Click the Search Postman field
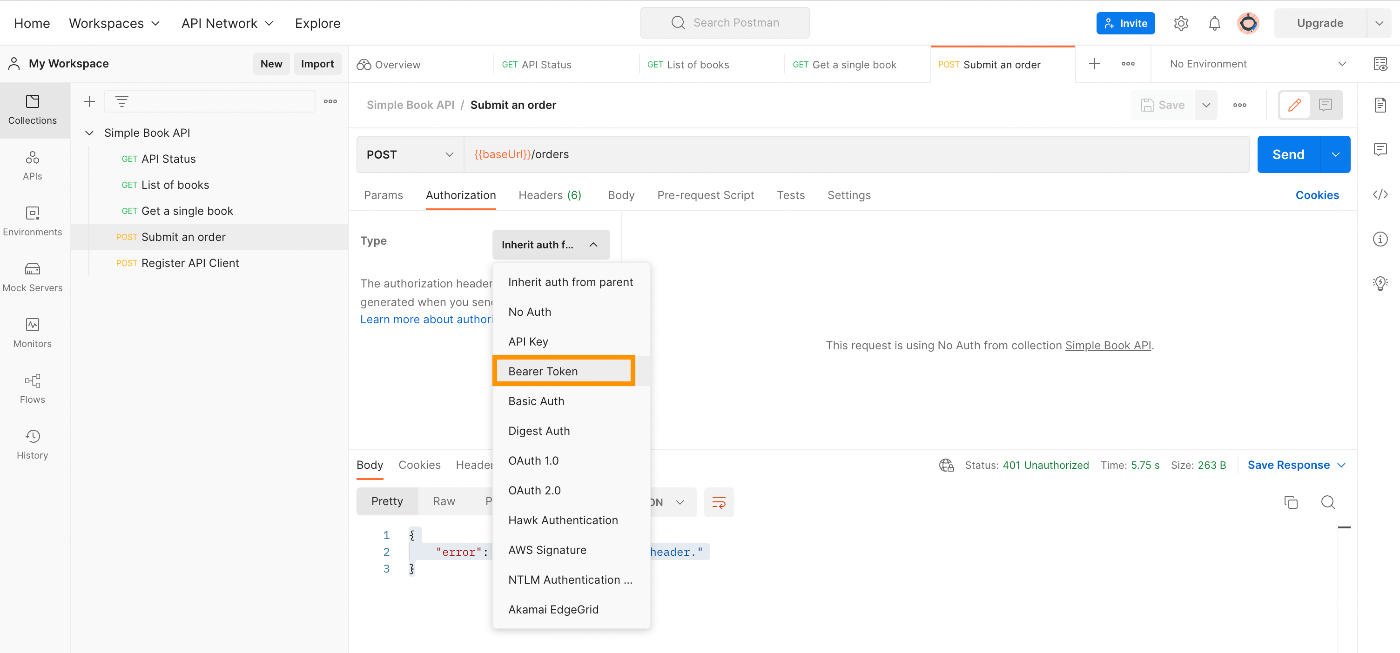This screenshot has width=1400, height=653. [725, 23]
